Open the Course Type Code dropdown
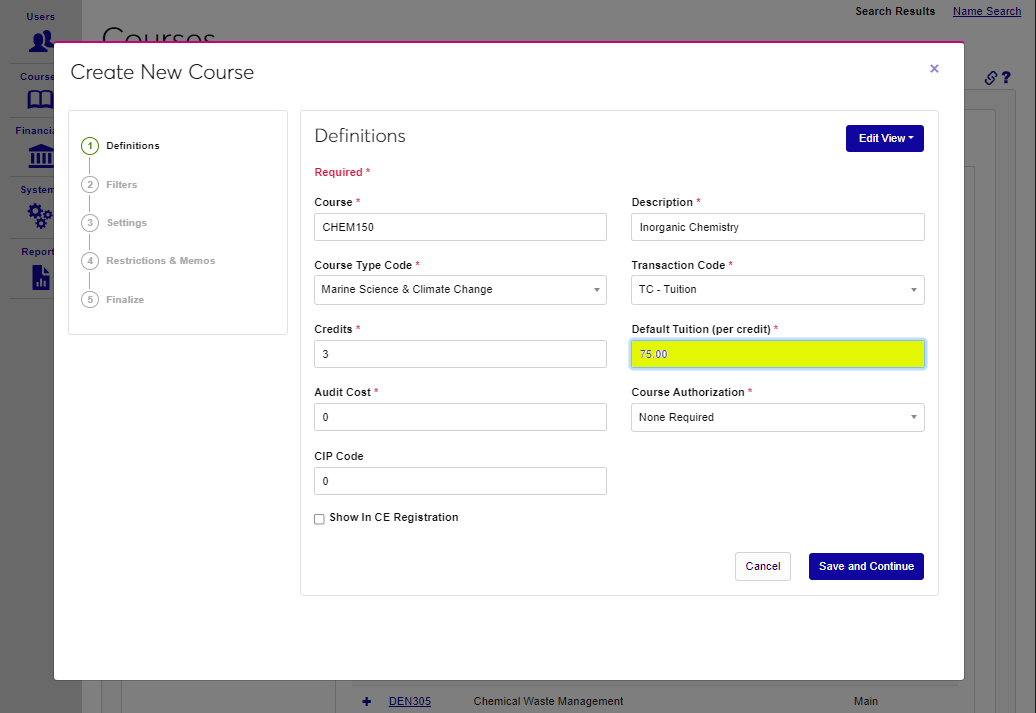 click(x=460, y=290)
